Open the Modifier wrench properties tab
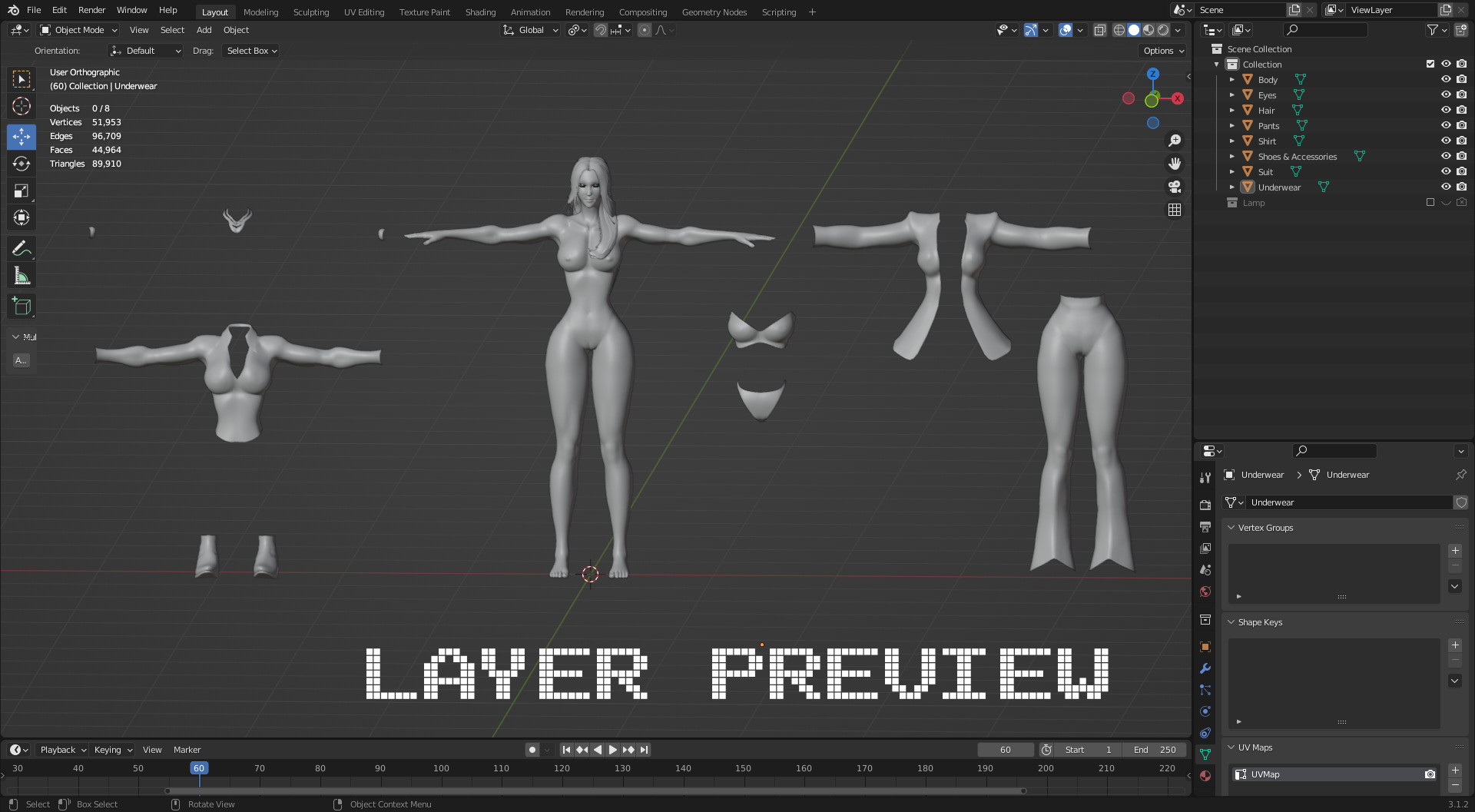The width and height of the screenshot is (1475, 812). pyautogui.click(x=1205, y=668)
